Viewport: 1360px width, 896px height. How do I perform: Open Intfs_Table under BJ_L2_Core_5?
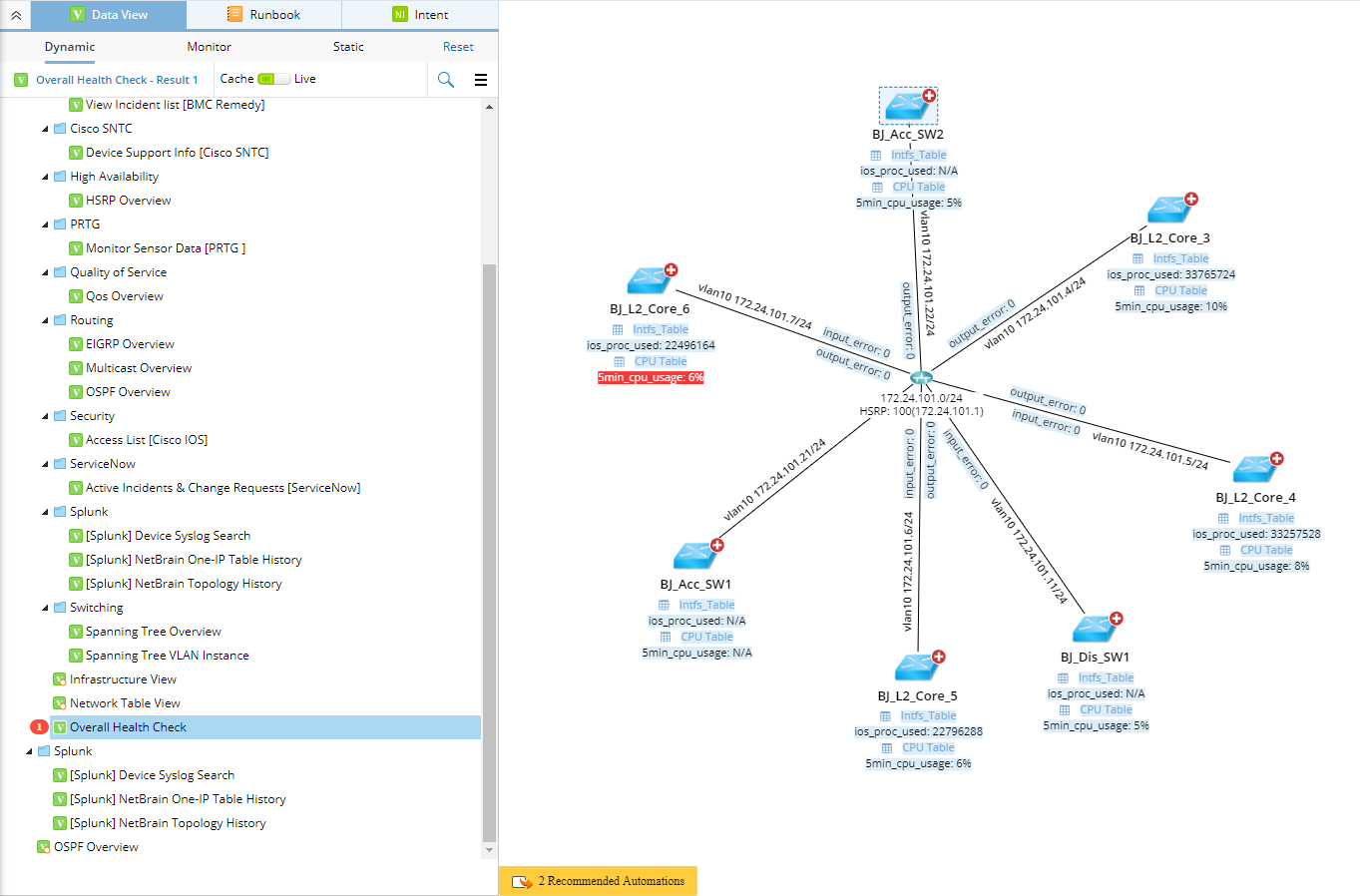pos(928,715)
